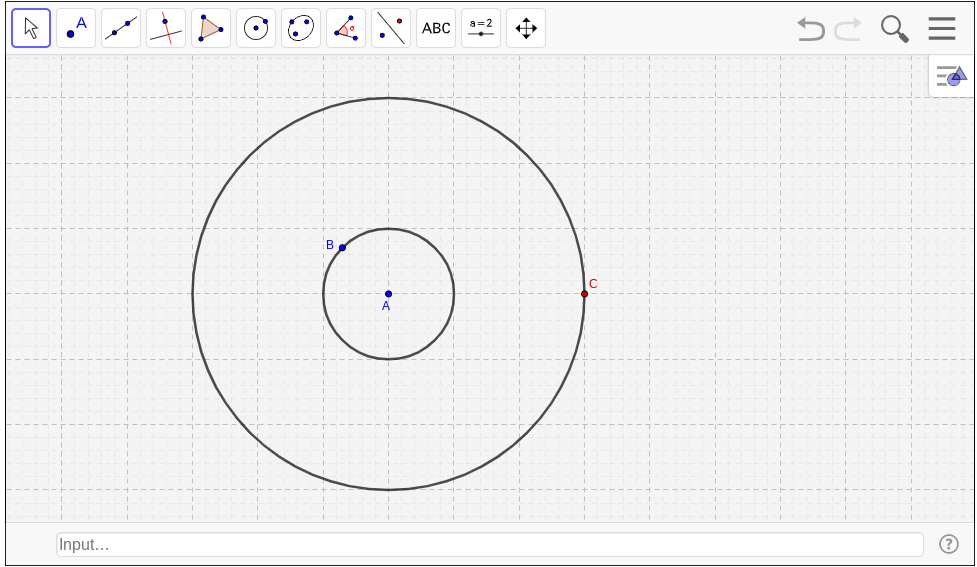The height and width of the screenshot is (567, 977).
Task: Activate the ABC Text tool
Action: [x=436, y=28]
